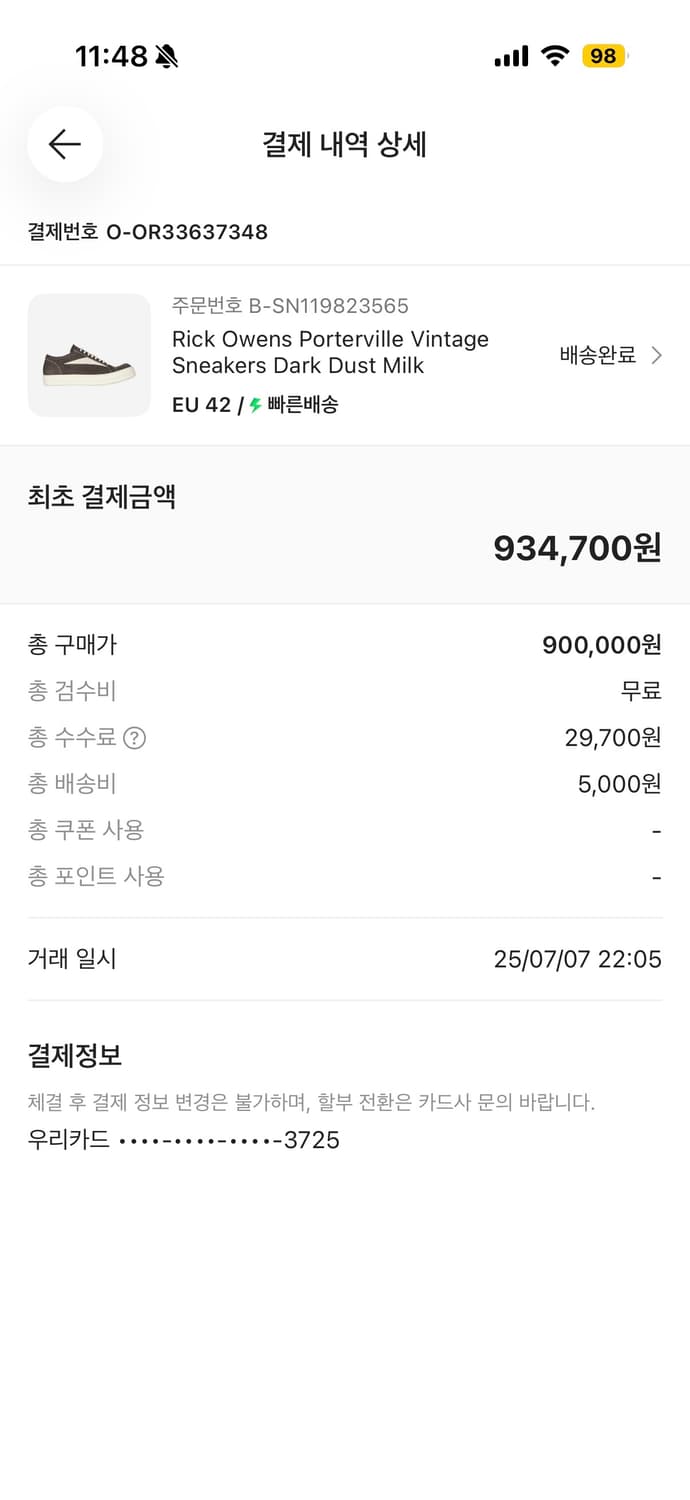690x1500 pixels.
Task: Tap 총 포인트 사용 row entry
Action: coord(345,877)
